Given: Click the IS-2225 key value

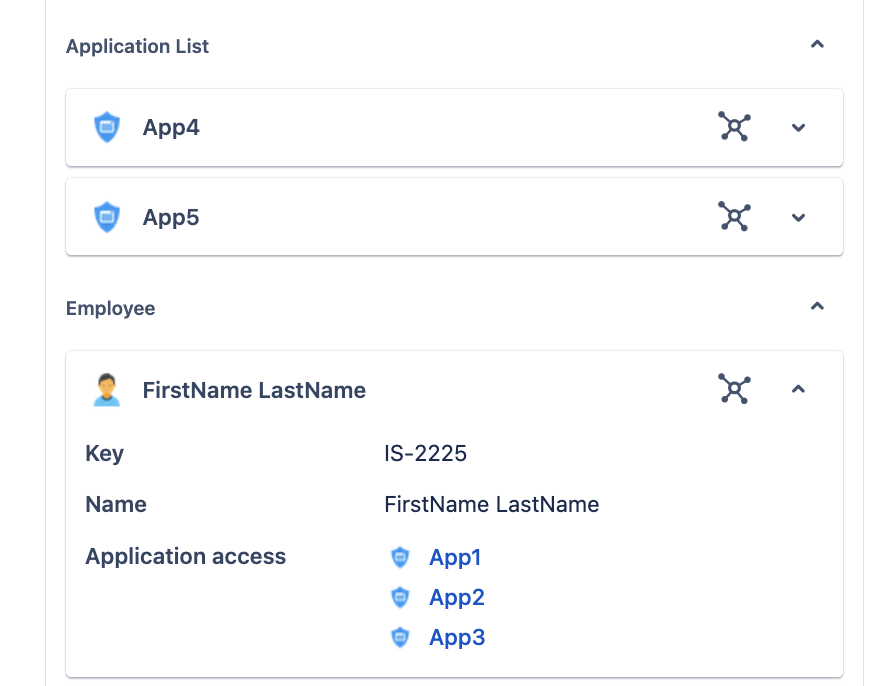Looking at the screenshot, I should 425,454.
